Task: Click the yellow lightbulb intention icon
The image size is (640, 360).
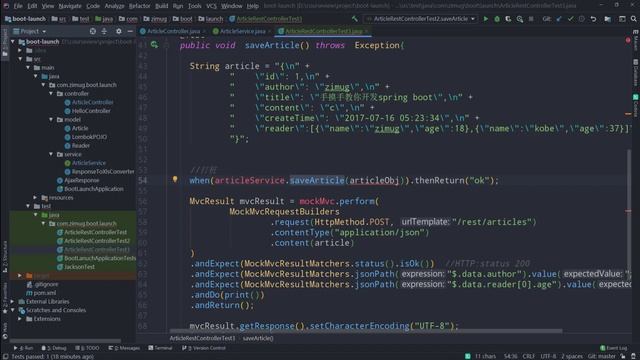Action: (175, 179)
